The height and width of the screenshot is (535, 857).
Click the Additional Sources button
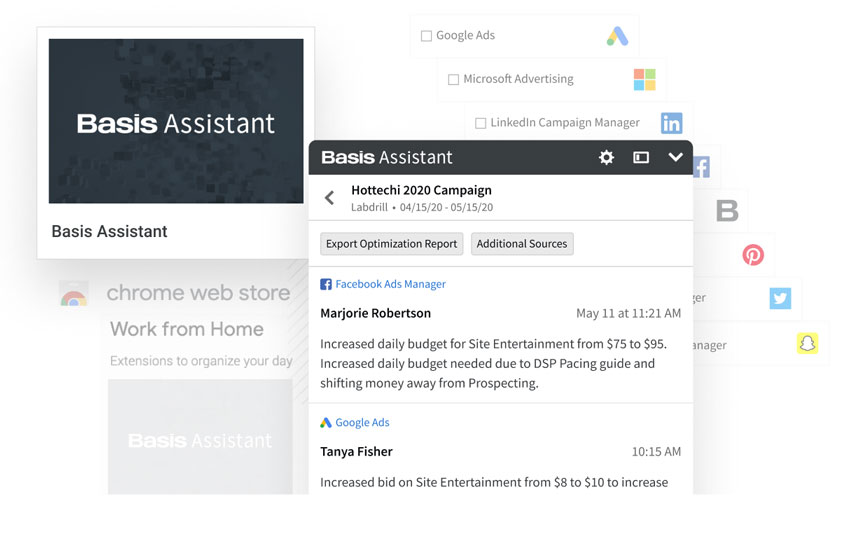[x=522, y=244]
